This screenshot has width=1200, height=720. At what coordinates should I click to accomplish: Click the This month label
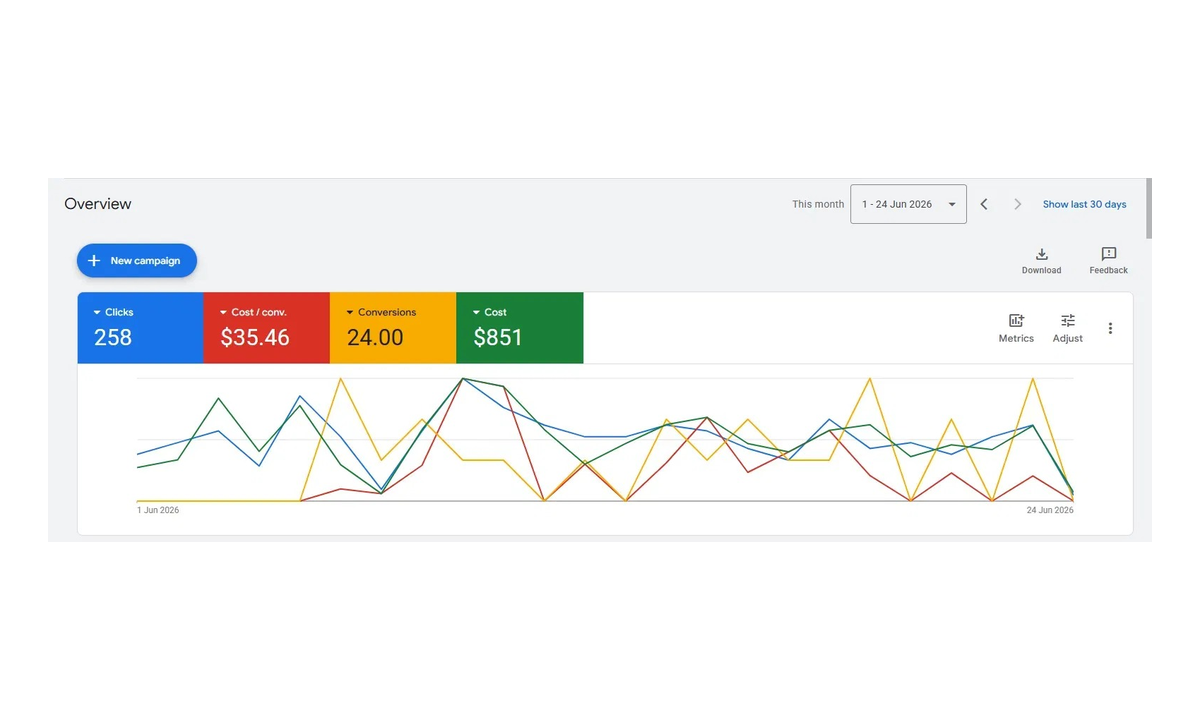point(818,204)
